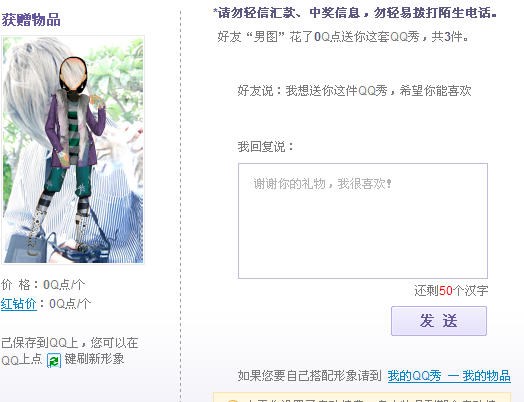Open the 红钻价 link

(19, 304)
